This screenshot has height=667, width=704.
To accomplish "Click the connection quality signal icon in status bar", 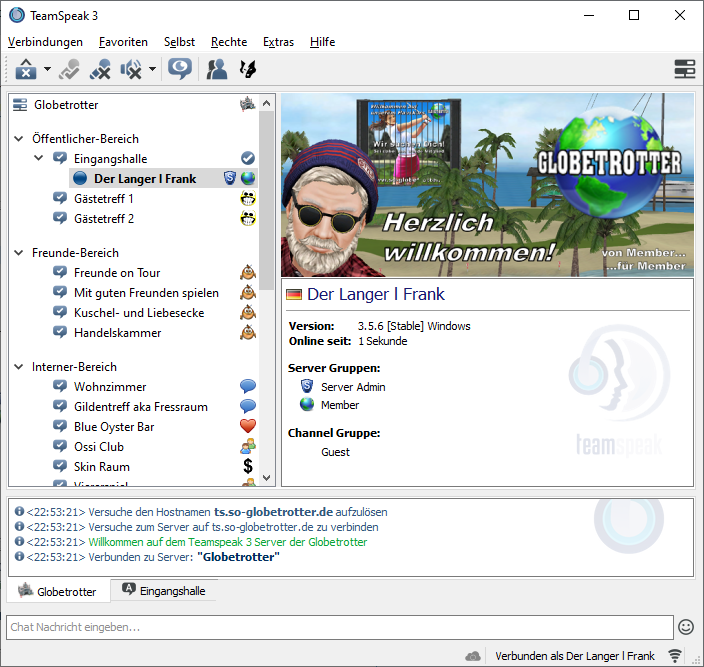I will click(674, 656).
